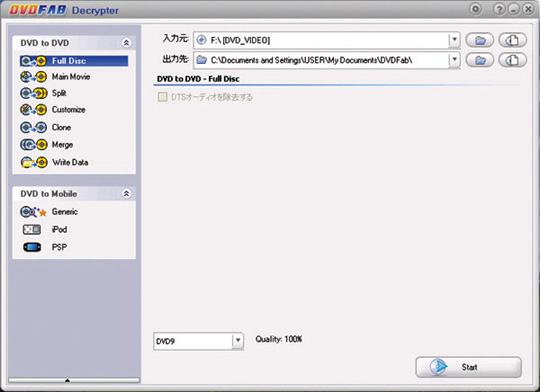Screen dimensions: 540x392
Task: Switch to Main Movie mode label
Action: coord(71,76)
